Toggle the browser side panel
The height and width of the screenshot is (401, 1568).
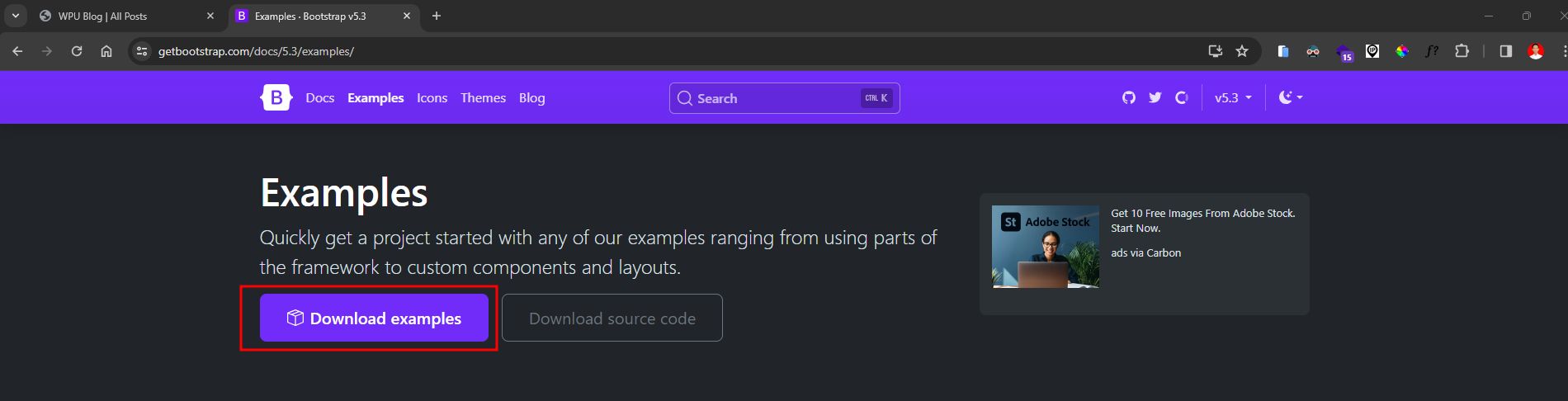(1506, 51)
